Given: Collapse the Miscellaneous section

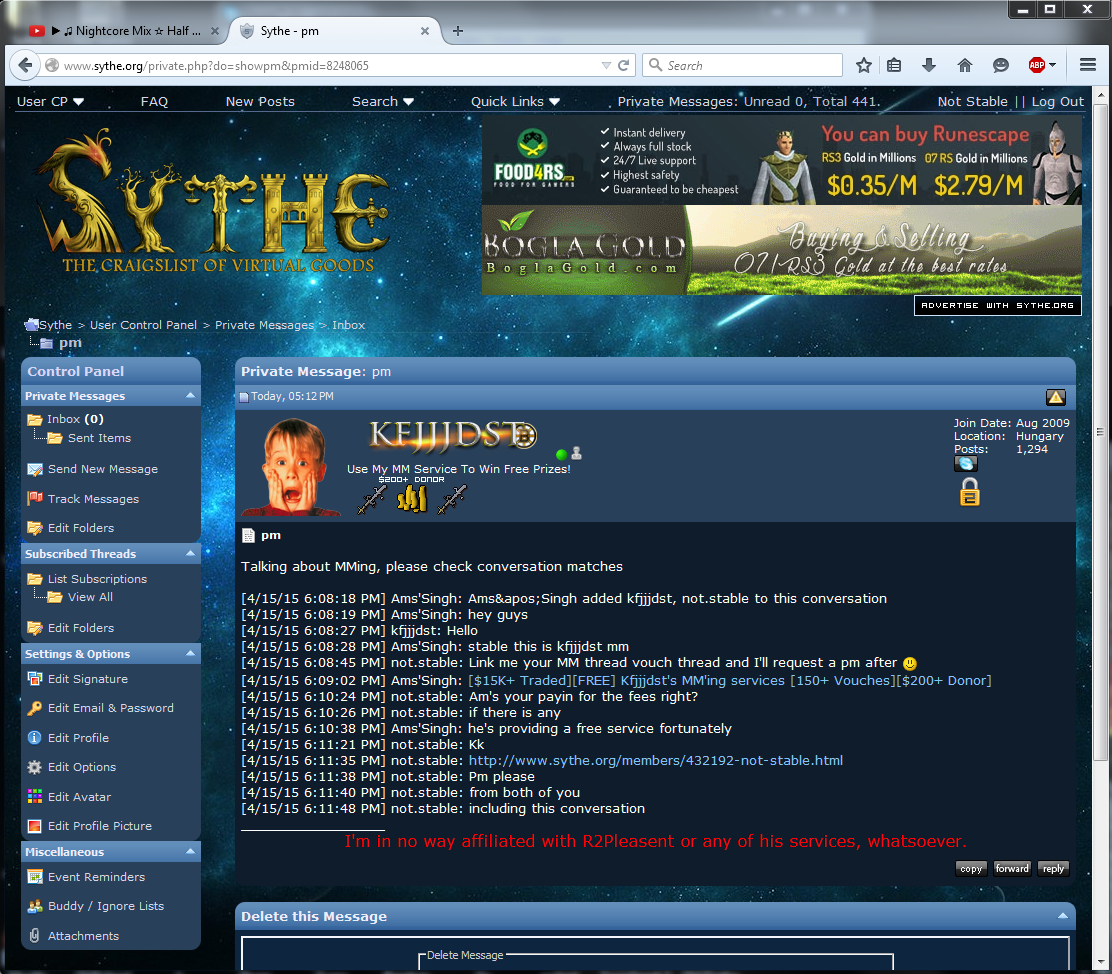Looking at the screenshot, I should tap(190, 851).
